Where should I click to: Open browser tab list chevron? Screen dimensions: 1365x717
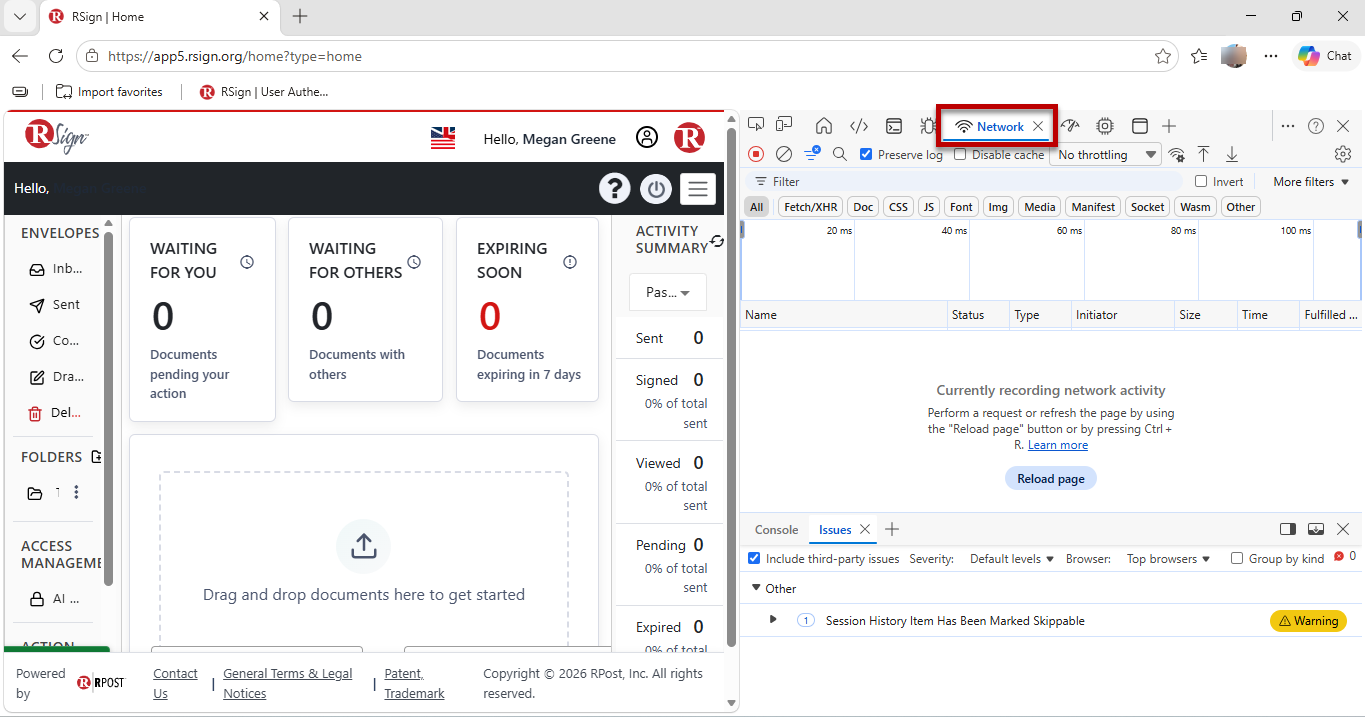pyautogui.click(x=19, y=16)
